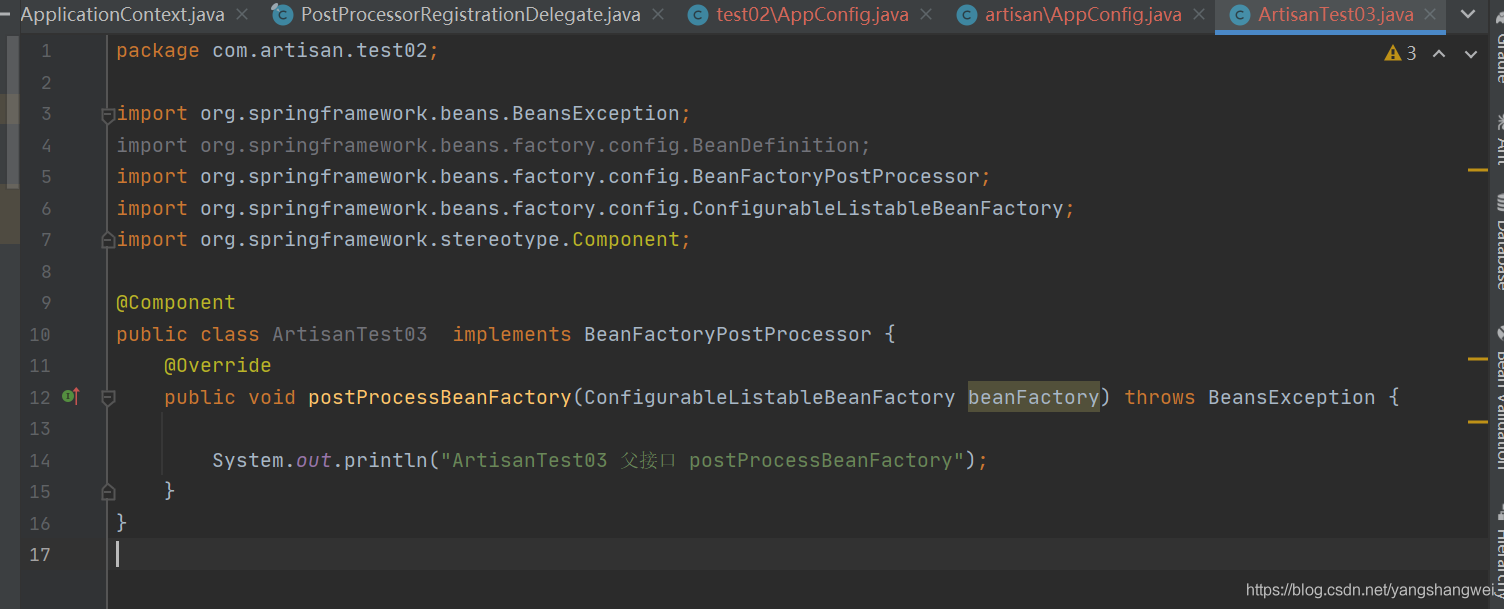Close the artisan\AppConfig.java tab
This screenshot has width=1504, height=609.
1198,15
